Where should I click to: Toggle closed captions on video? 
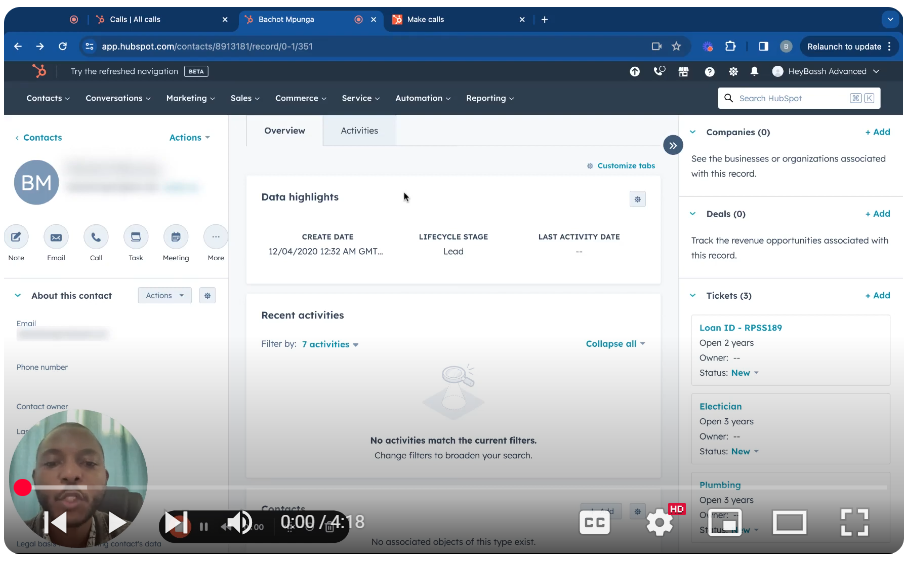pyautogui.click(x=595, y=522)
